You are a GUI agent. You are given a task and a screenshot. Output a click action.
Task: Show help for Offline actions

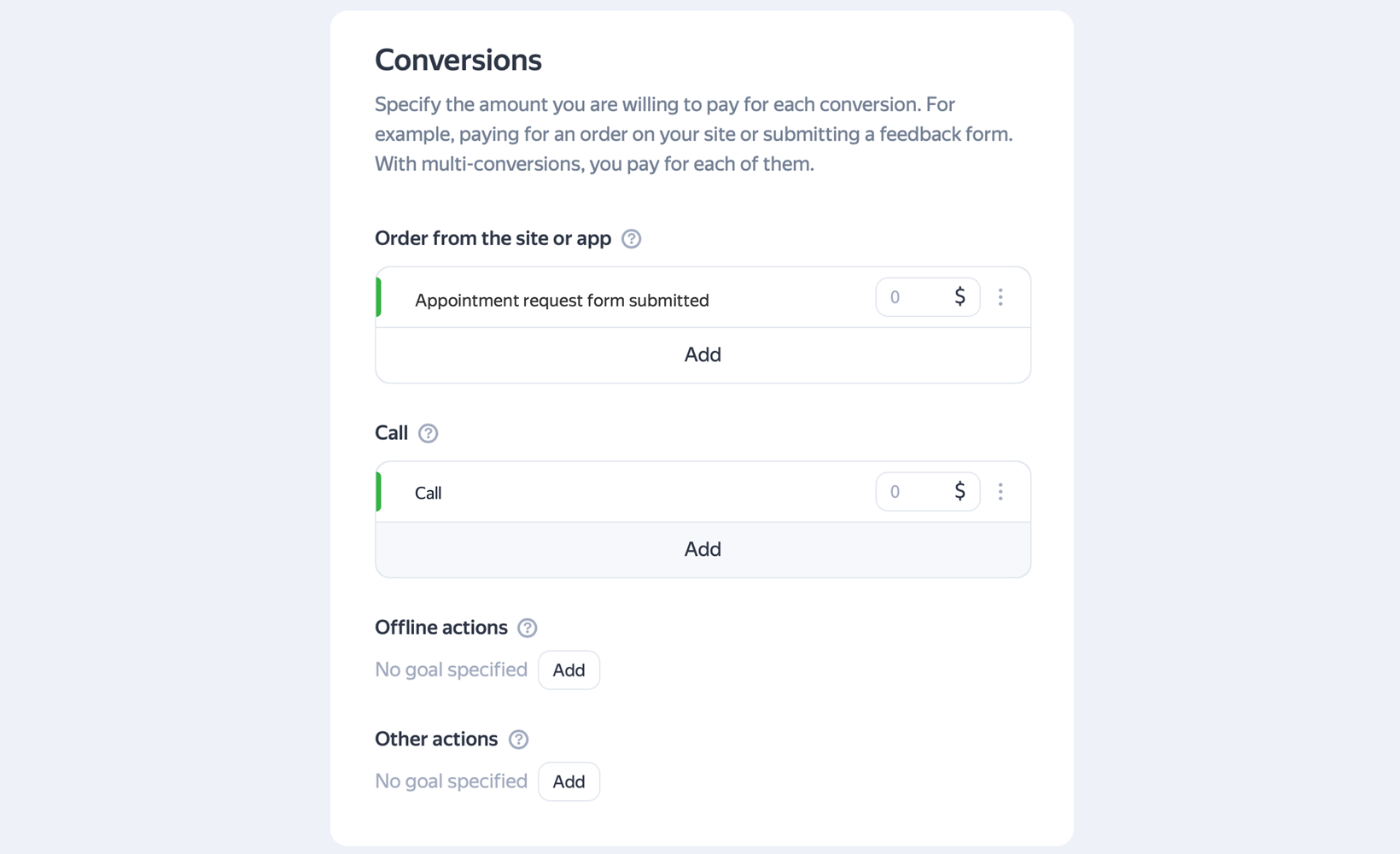tap(527, 629)
